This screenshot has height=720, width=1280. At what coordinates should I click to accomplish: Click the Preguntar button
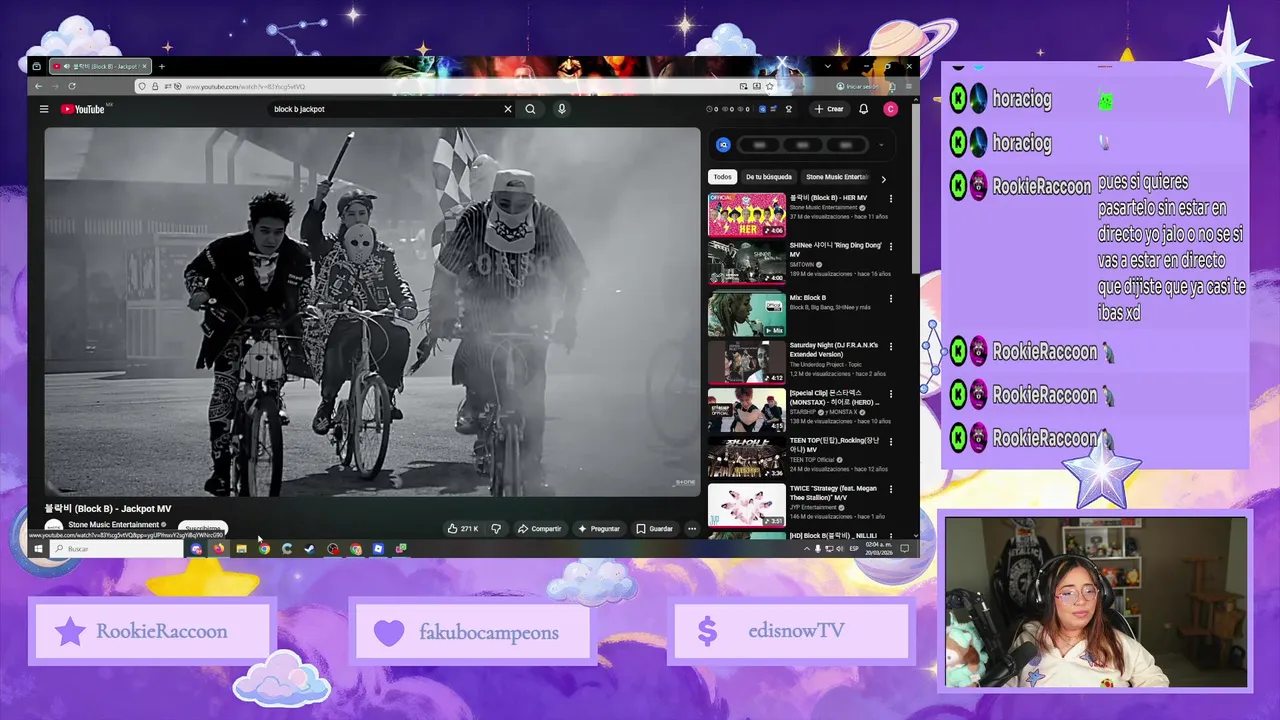pos(600,528)
